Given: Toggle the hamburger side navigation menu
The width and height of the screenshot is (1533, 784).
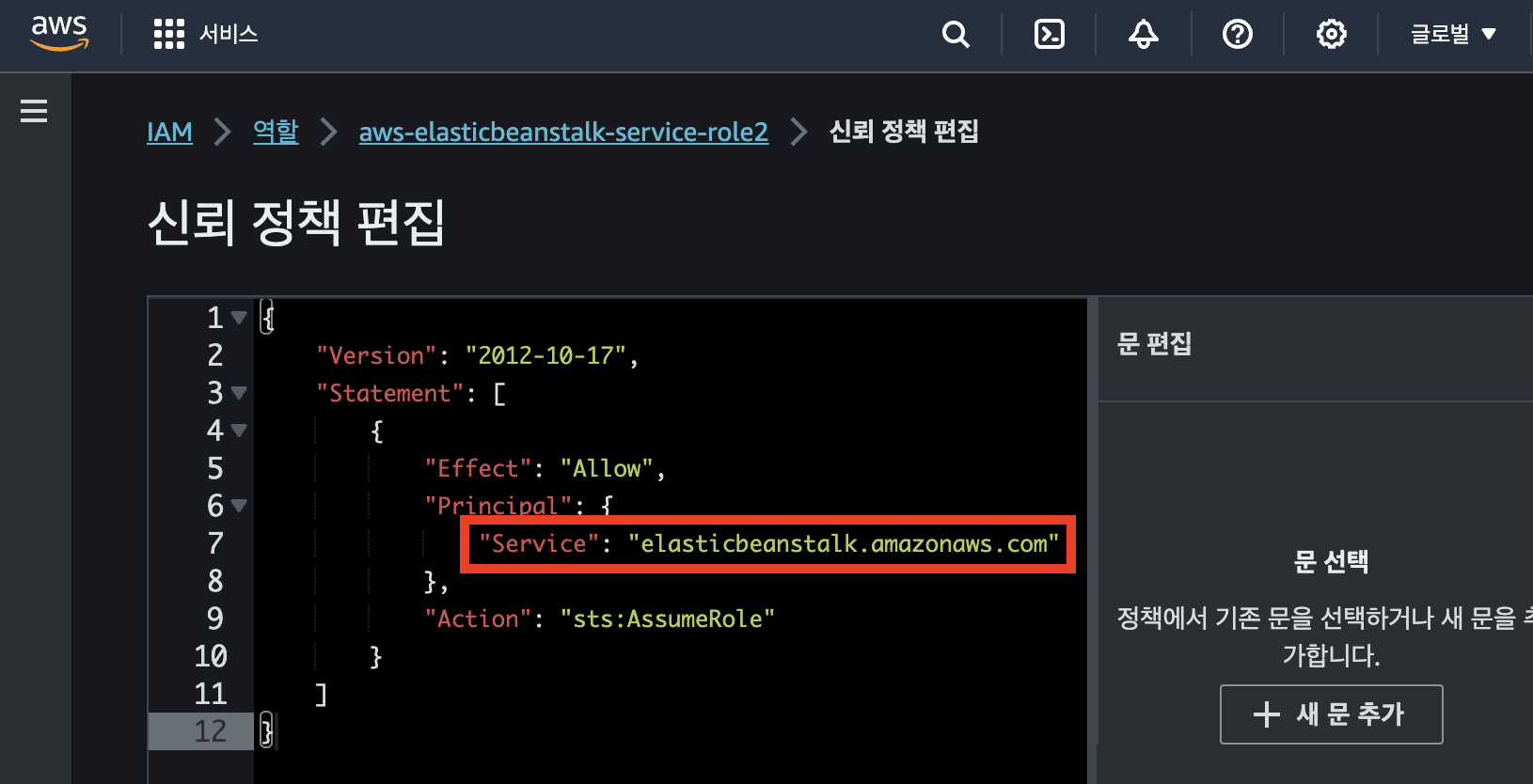Looking at the screenshot, I should 34,111.
